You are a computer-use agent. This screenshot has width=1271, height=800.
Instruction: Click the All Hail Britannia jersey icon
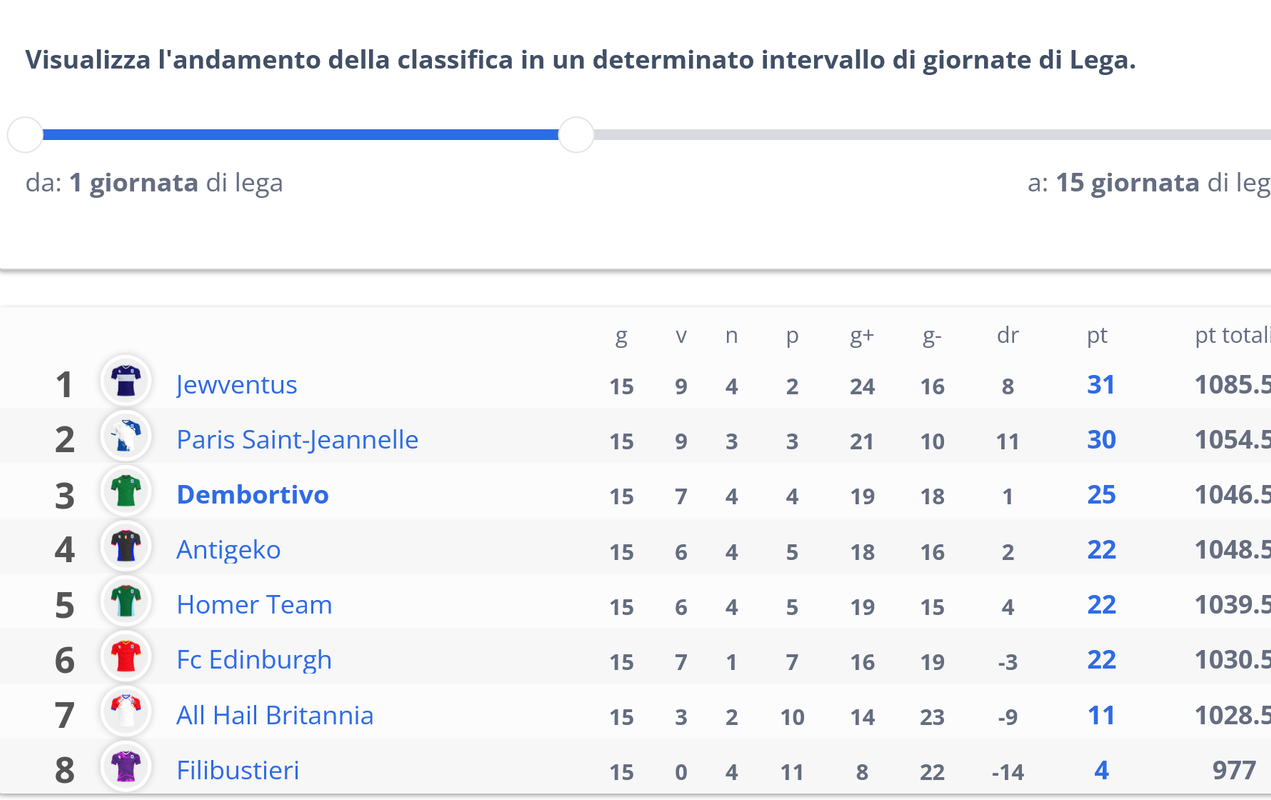[x=126, y=712]
